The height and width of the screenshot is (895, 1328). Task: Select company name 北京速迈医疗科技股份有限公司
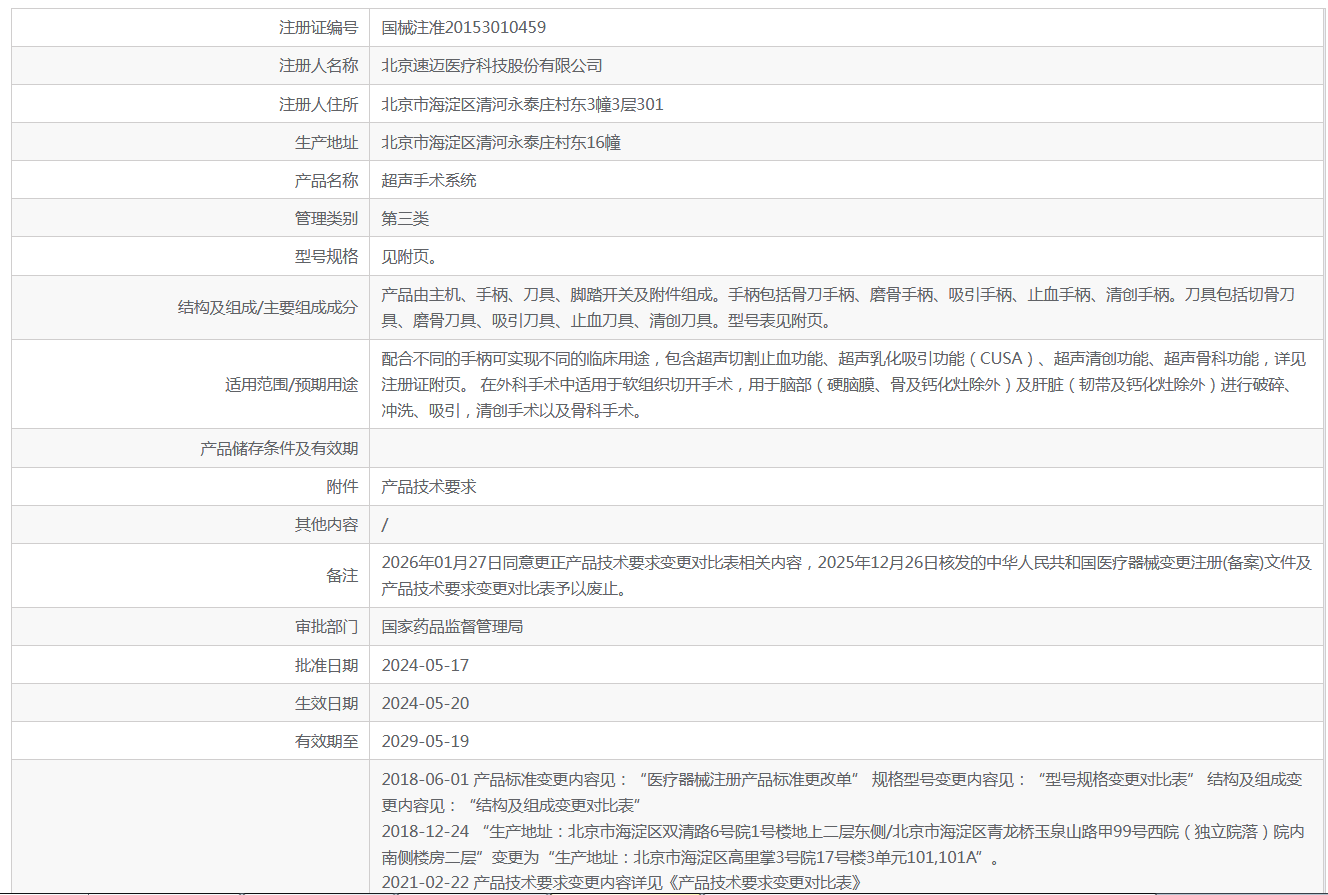(x=492, y=66)
